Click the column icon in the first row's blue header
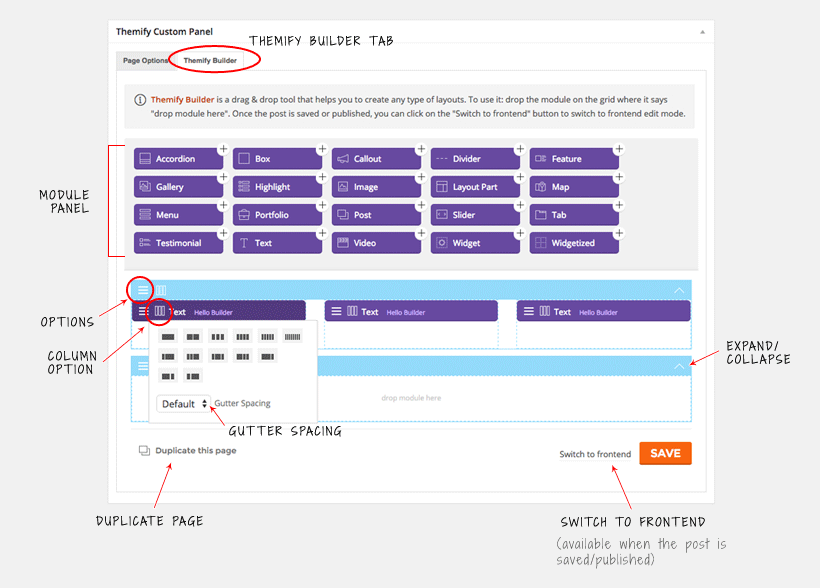The image size is (820, 588). click(161, 290)
